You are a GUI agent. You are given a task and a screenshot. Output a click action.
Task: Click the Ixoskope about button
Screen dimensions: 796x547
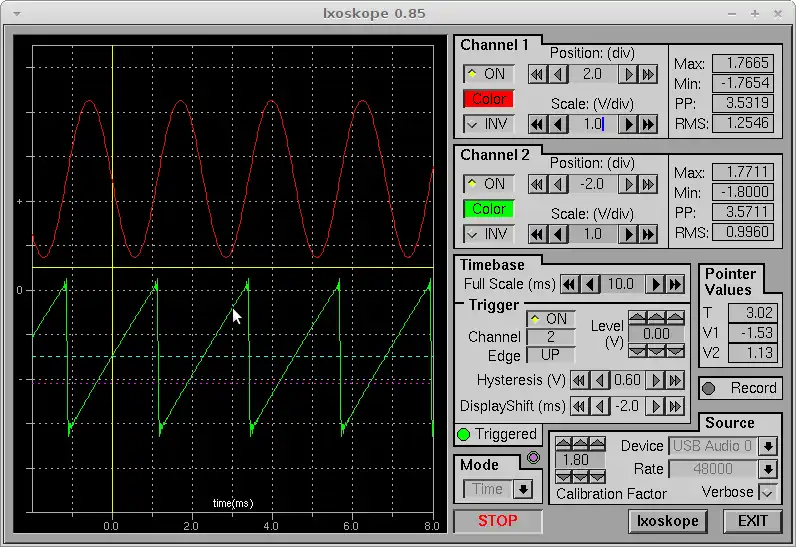[669, 521]
